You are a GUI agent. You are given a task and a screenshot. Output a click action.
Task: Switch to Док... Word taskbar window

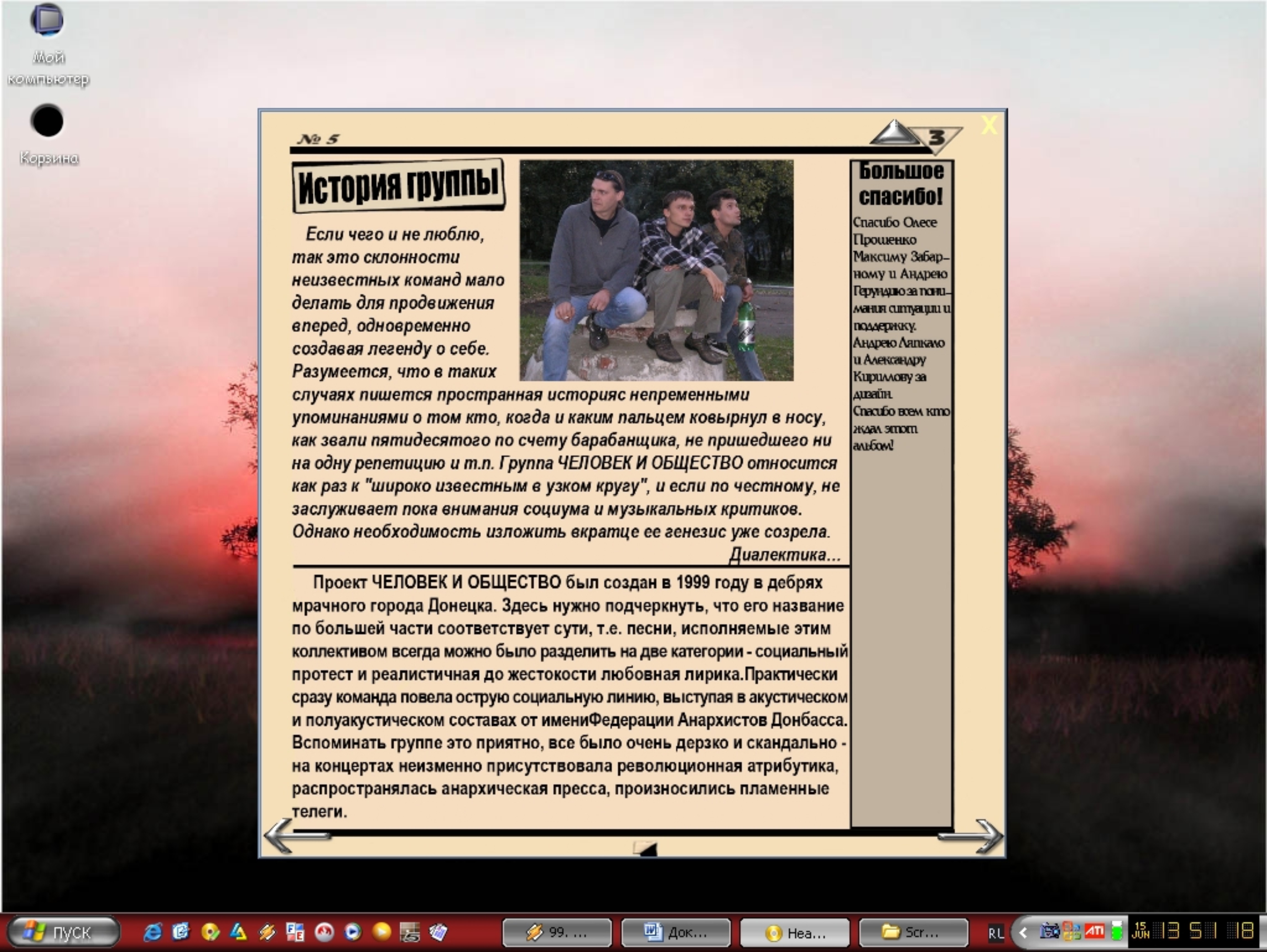(676, 932)
